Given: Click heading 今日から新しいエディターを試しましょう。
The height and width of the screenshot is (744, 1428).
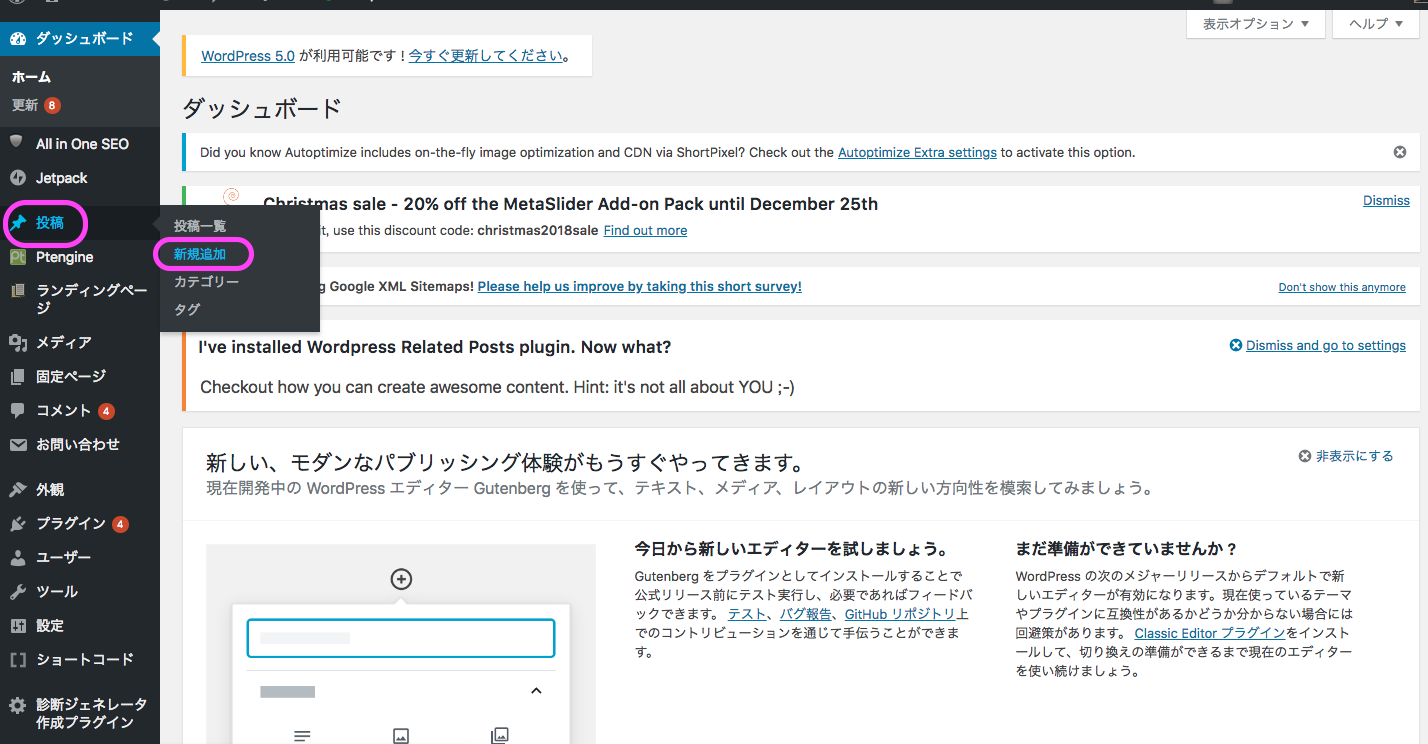Looking at the screenshot, I should (791, 549).
